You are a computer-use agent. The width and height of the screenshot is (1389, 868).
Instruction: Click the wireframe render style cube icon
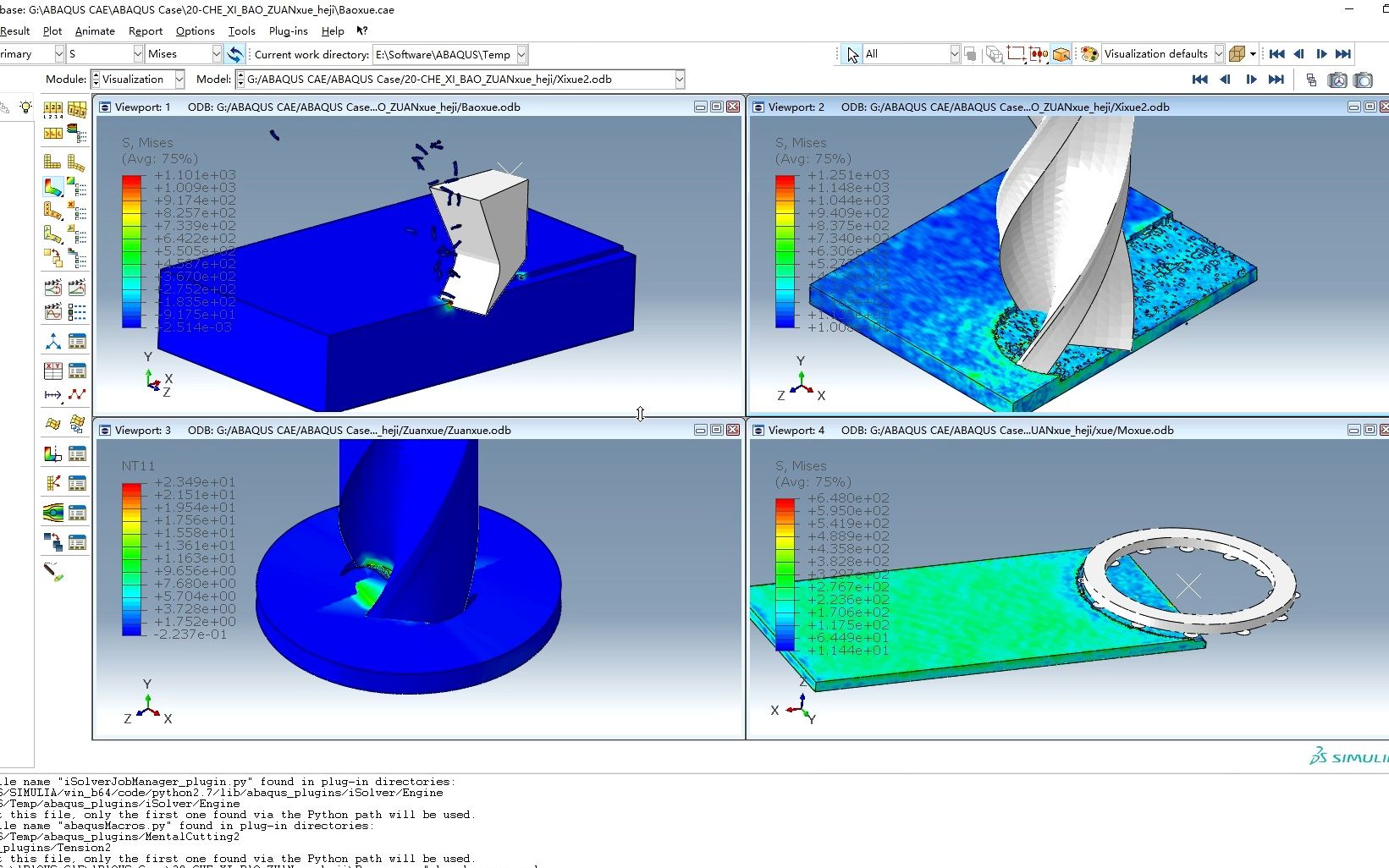point(1237,54)
